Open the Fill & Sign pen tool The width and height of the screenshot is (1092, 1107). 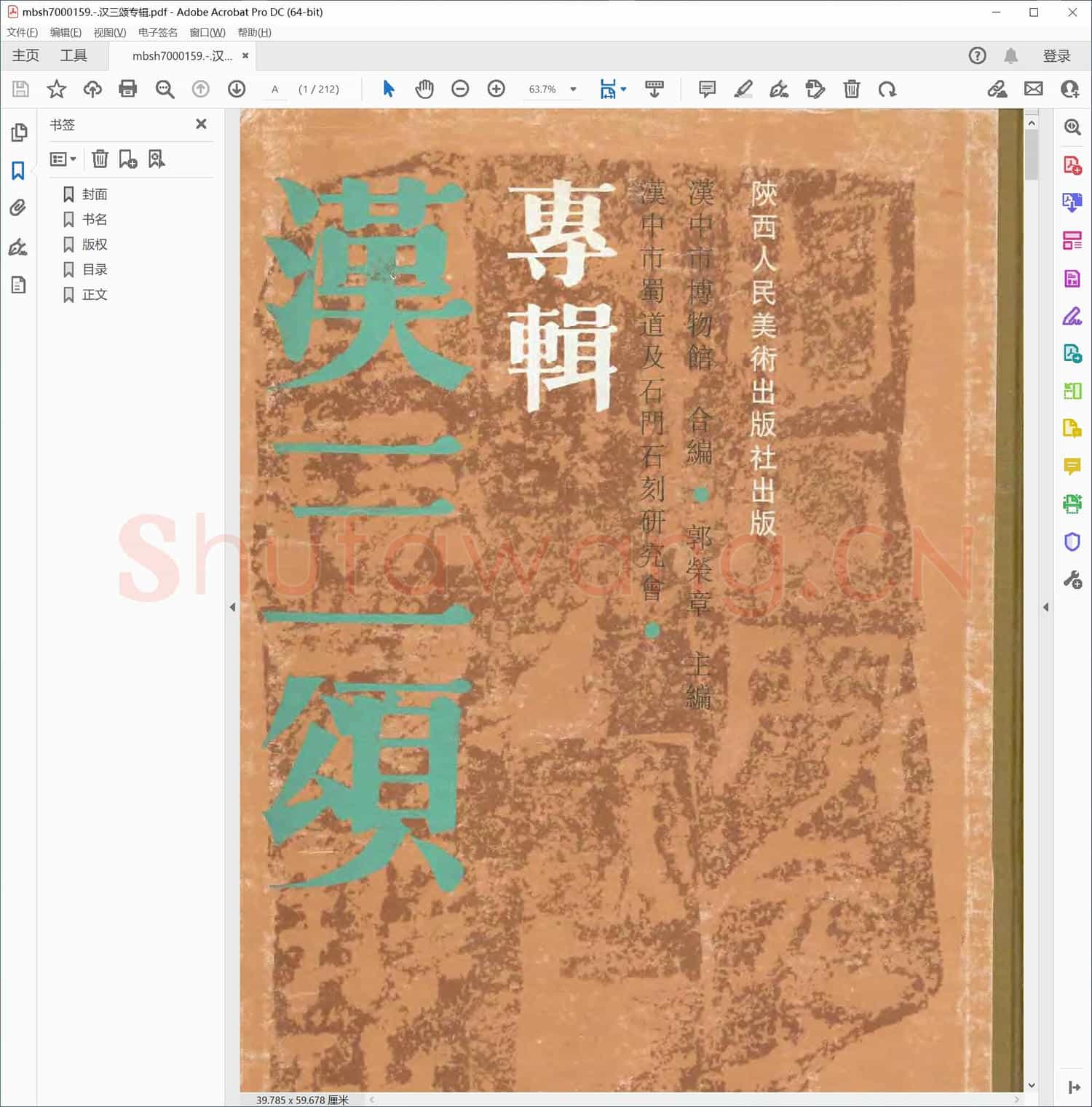(x=779, y=89)
